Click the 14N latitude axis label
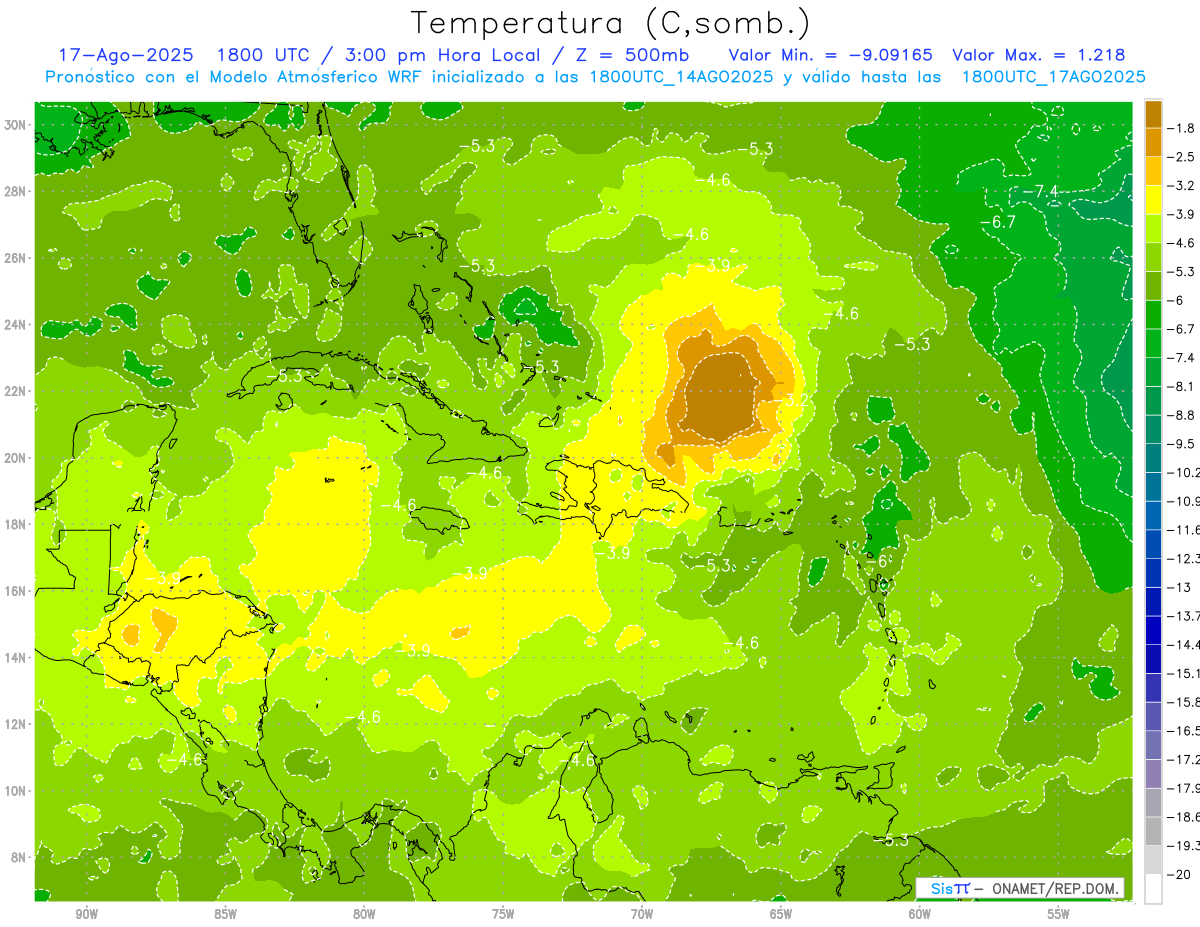1200x927 pixels. point(15,657)
